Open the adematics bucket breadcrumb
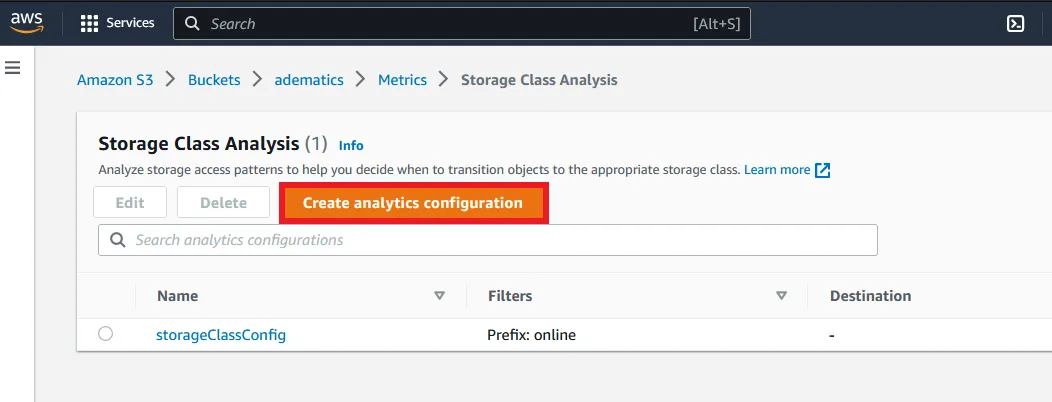Screen dimensions: 1052x402 309,80
